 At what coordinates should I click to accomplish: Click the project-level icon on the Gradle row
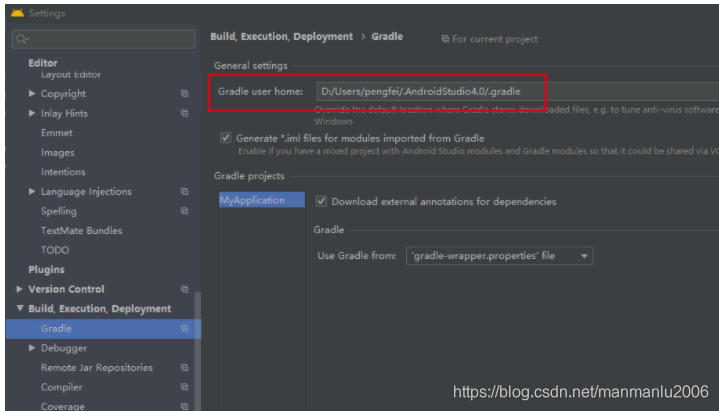(x=185, y=328)
